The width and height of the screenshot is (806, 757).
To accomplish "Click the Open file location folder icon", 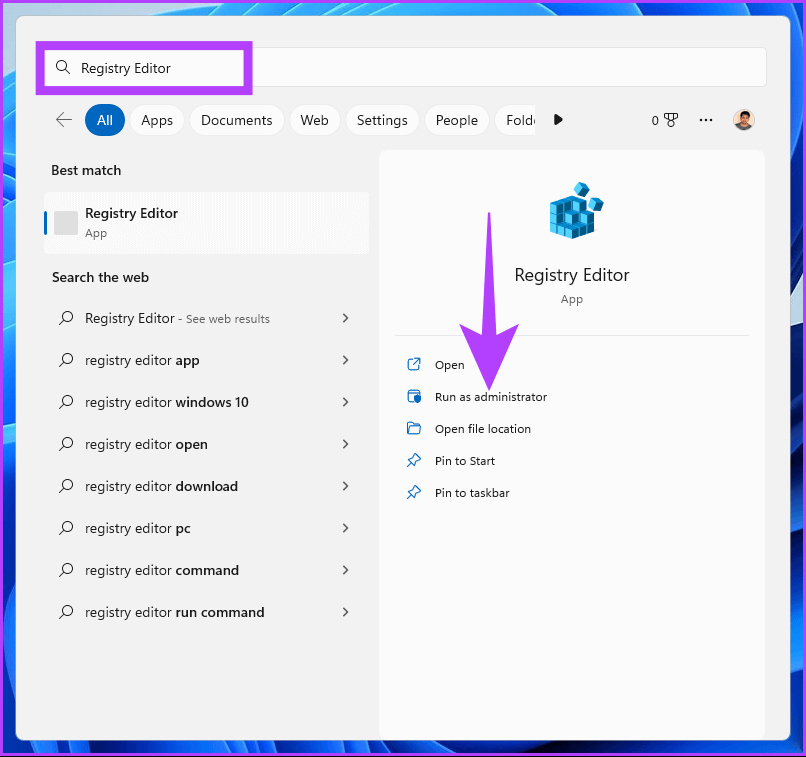I will pyautogui.click(x=414, y=428).
